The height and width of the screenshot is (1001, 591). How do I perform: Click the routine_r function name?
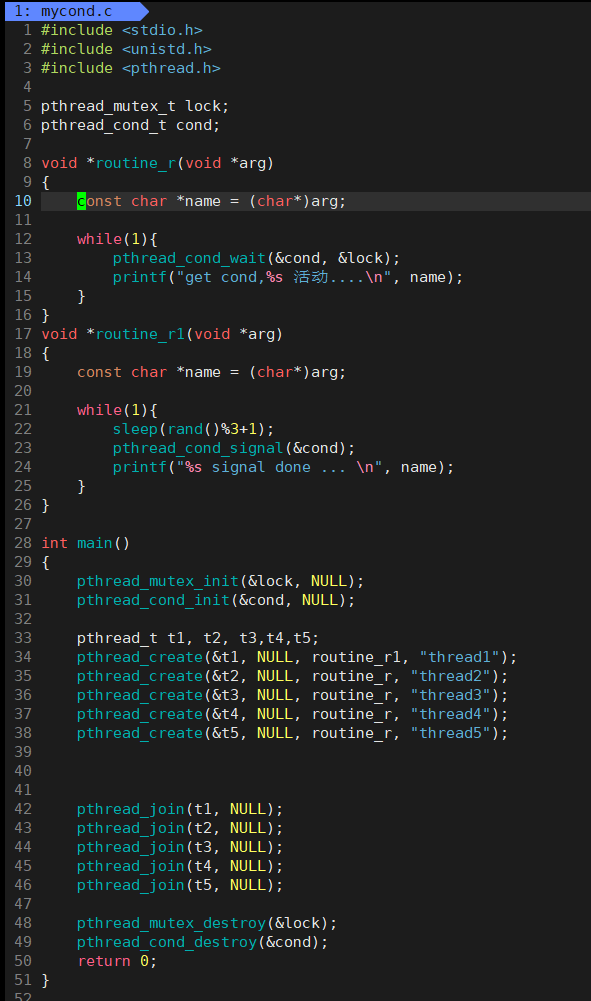(x=135, y=163)
